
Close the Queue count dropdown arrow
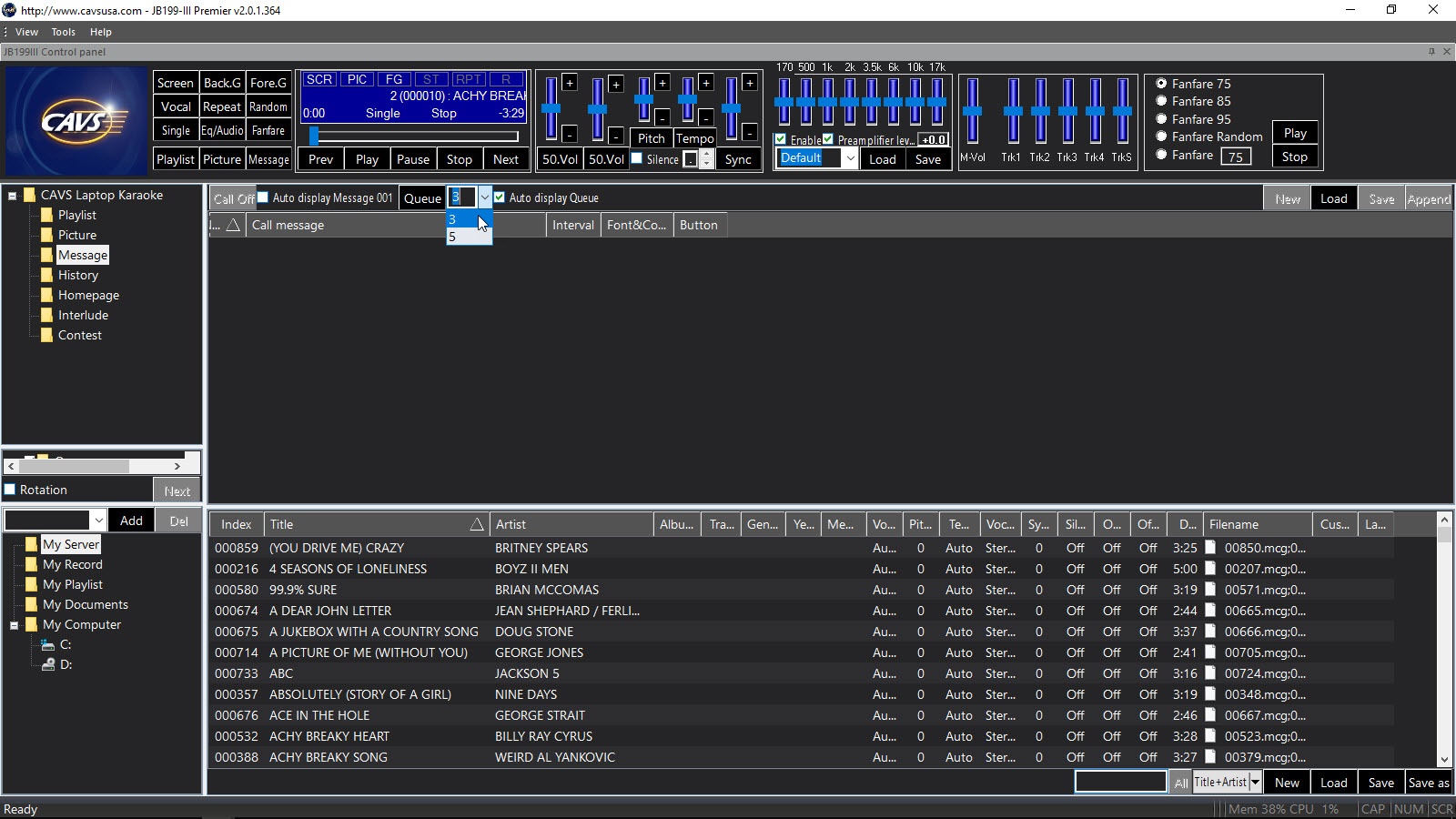(485, 197)
